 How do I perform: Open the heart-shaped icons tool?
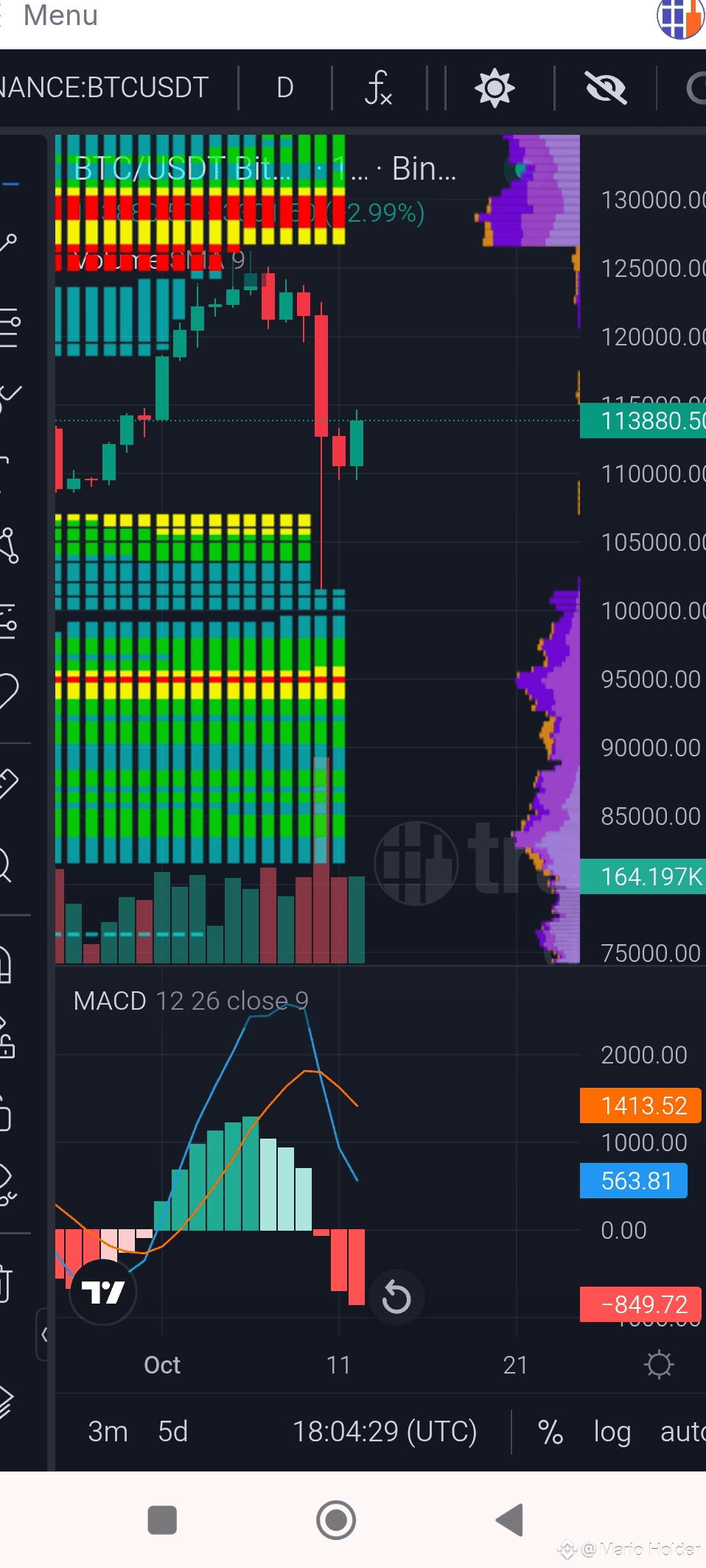pos(9,691)
